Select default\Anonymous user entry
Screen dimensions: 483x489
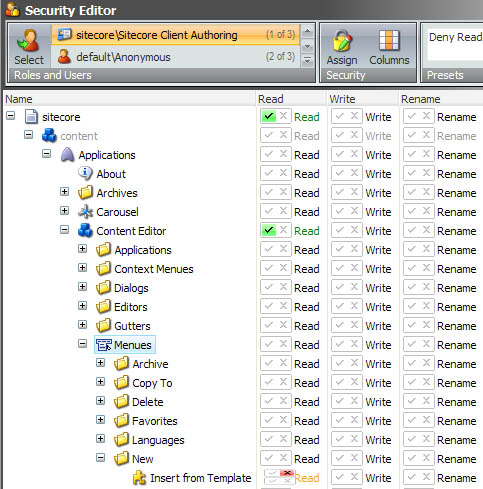click(x=176, y=57)
